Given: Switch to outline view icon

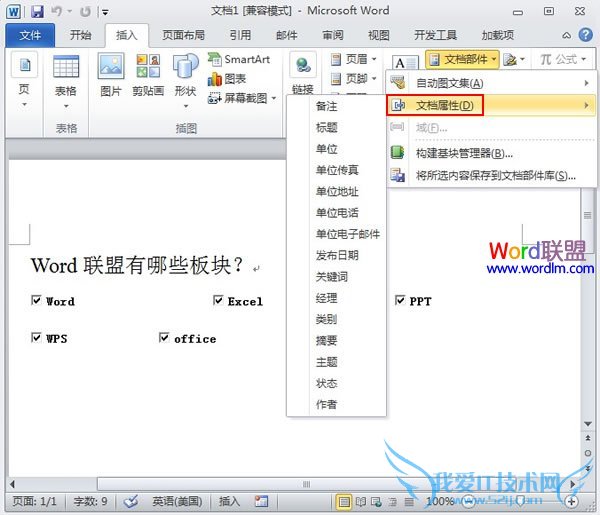Looking at the screenshot, I should click(392, 501).
